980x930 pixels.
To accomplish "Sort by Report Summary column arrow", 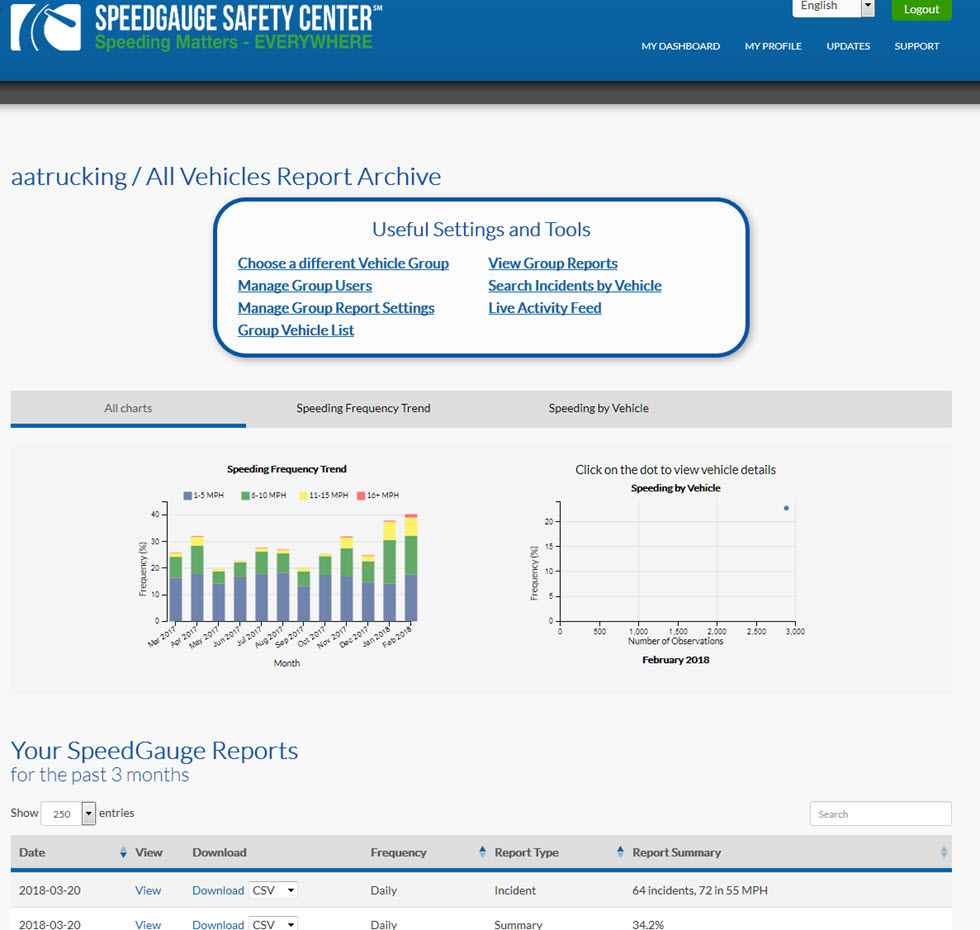I will pos(944,852).
